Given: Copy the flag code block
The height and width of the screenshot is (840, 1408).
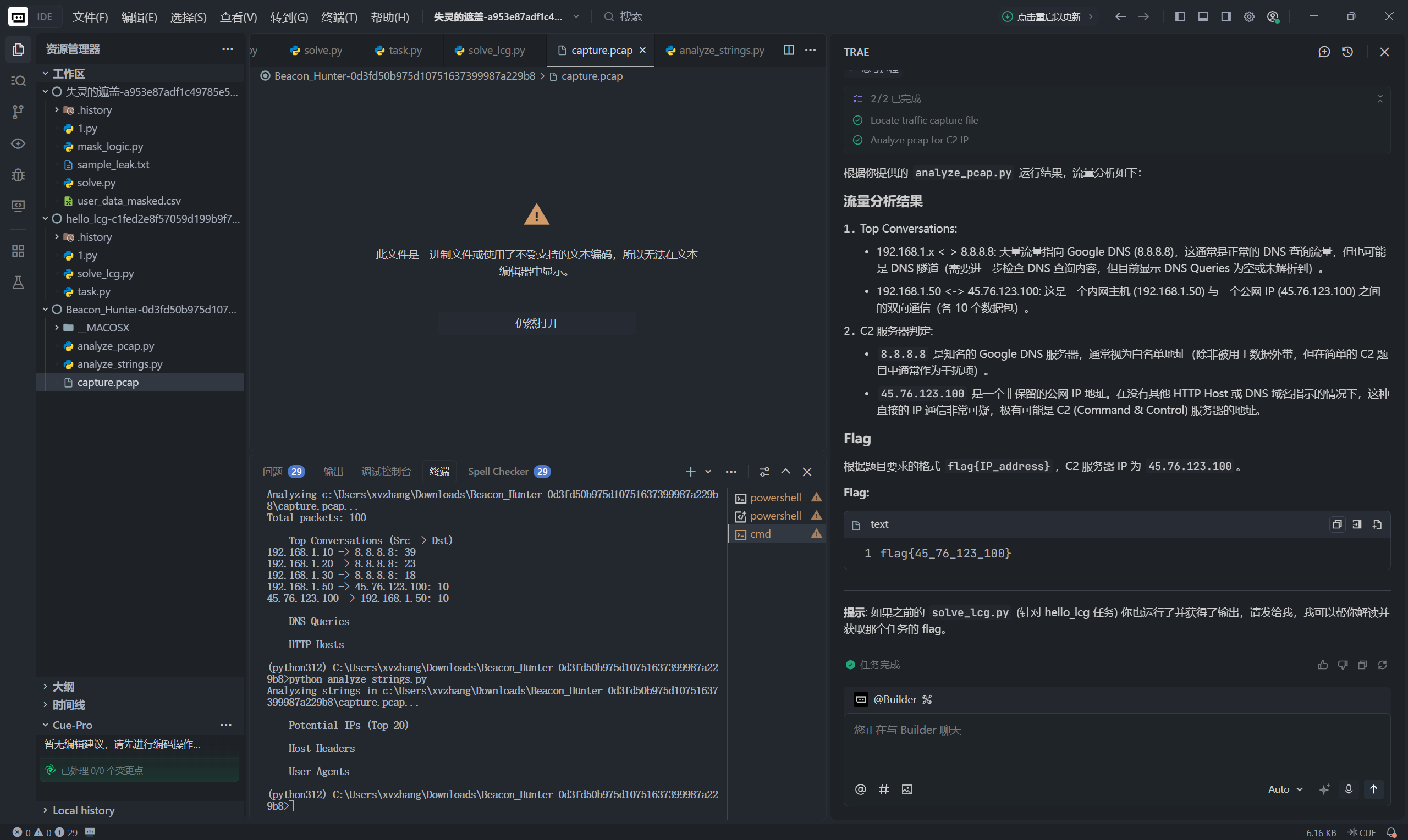Looking at the screenshot, I should pos(1337,524).
